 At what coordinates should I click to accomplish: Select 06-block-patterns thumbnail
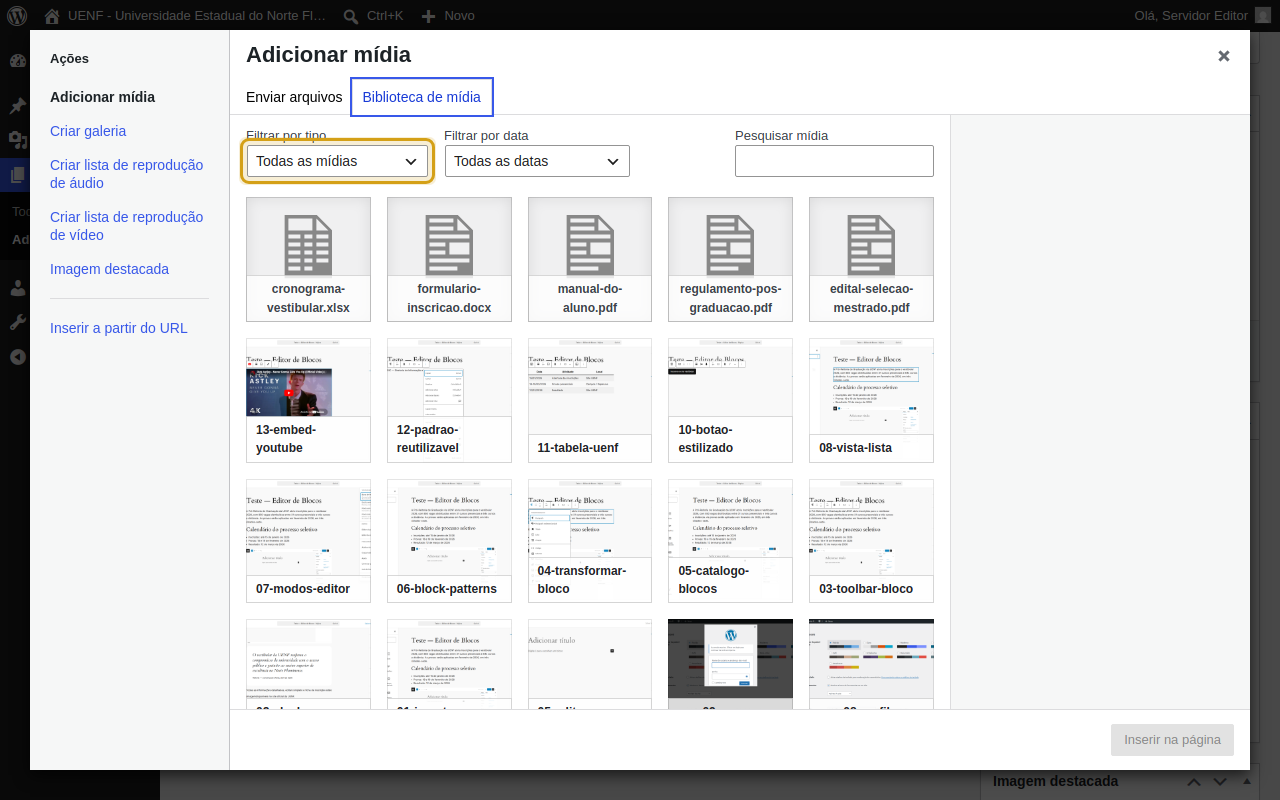(x=449, y=541)
